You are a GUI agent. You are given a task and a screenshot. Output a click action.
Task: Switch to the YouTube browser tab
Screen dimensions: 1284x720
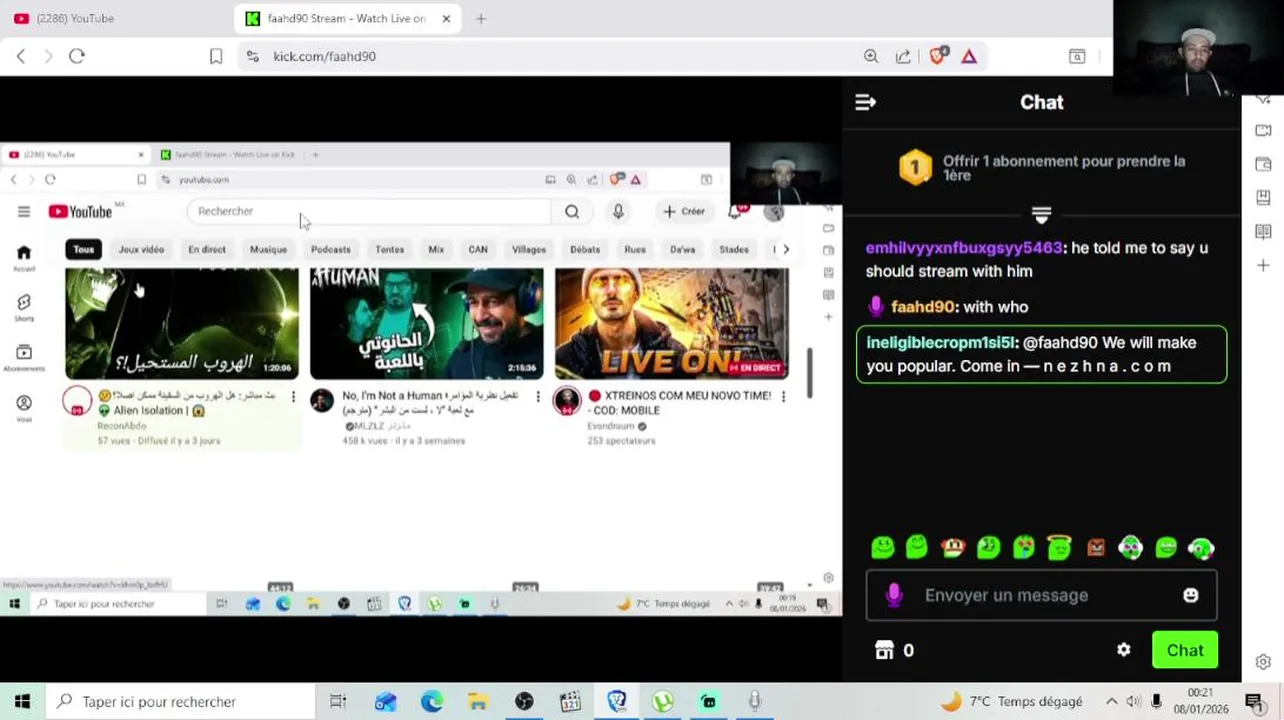75,18
